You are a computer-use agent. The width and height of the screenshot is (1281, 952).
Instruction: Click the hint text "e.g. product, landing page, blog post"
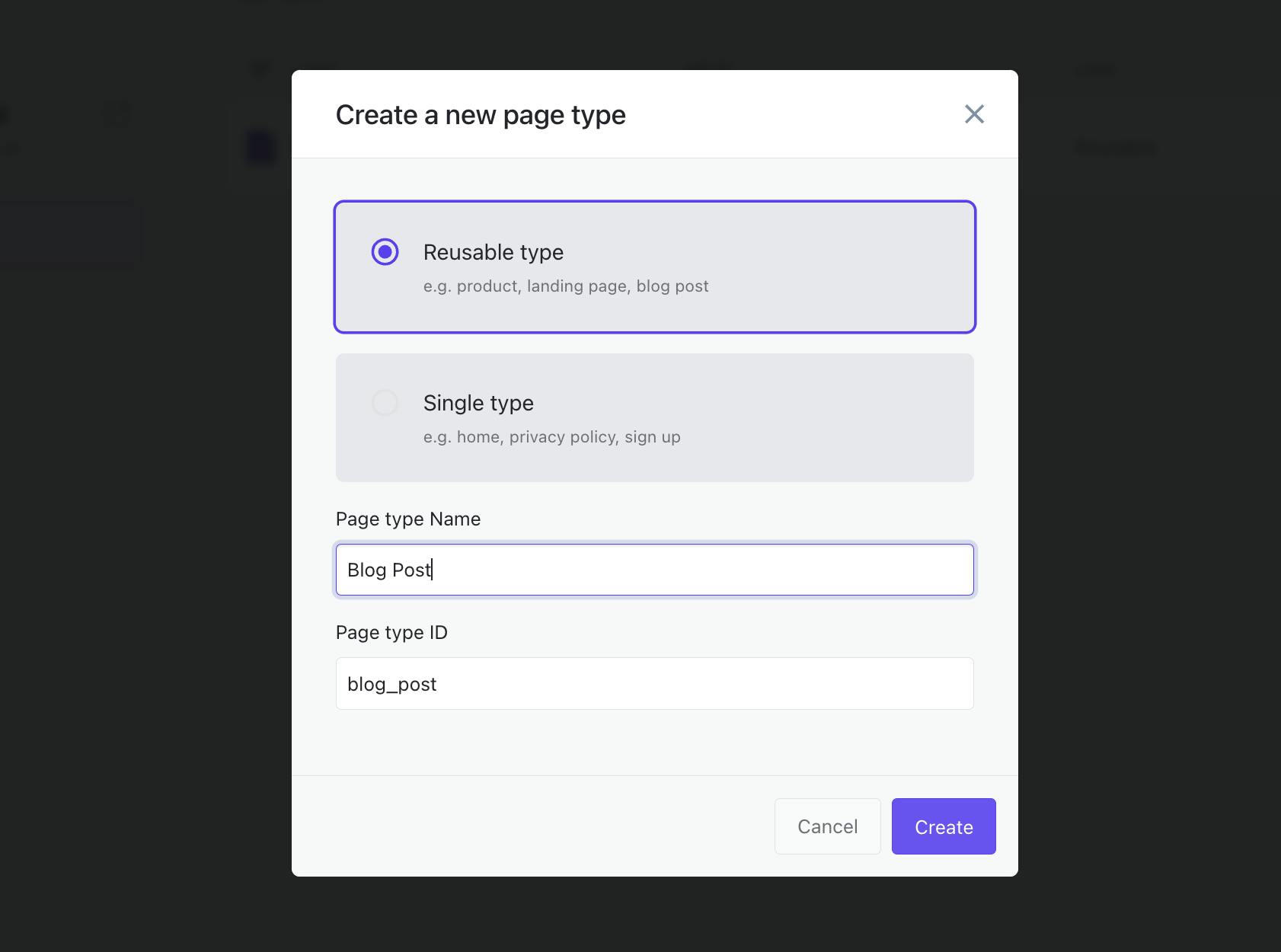click(x=567, y=286)
